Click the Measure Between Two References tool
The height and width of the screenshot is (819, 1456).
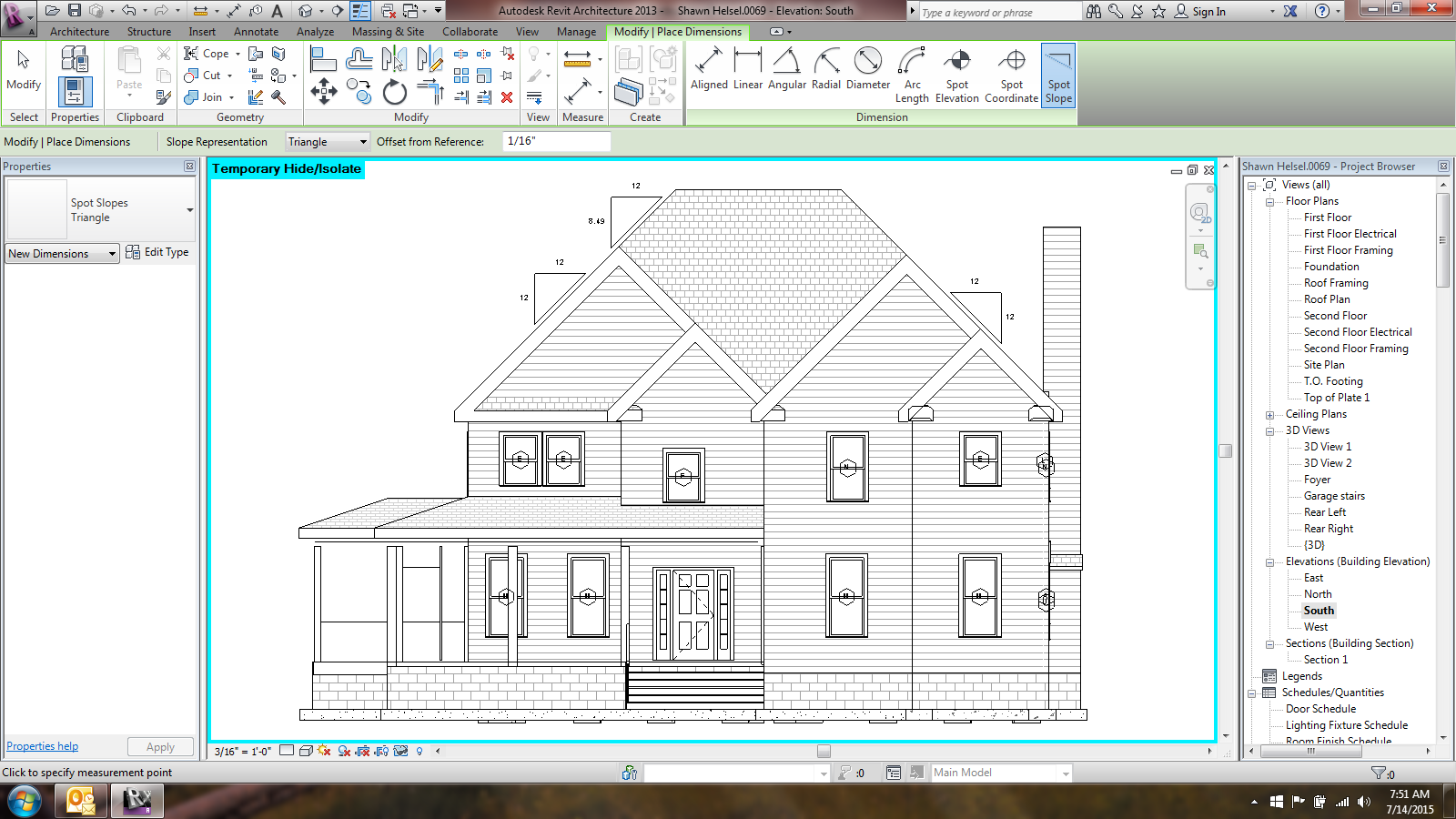577,60
